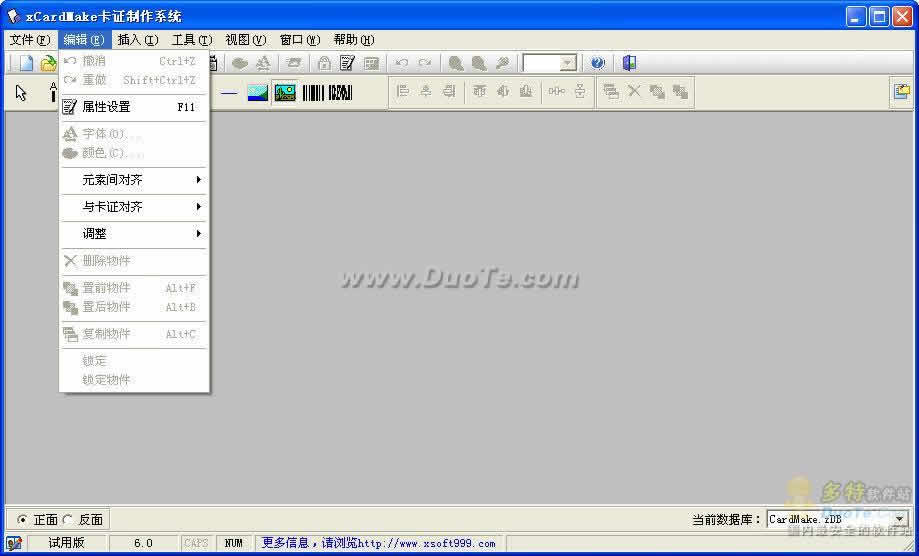919x556 pixels.
Task: Choose 属性设置 F11 menu entry
Action: (135, 107)
